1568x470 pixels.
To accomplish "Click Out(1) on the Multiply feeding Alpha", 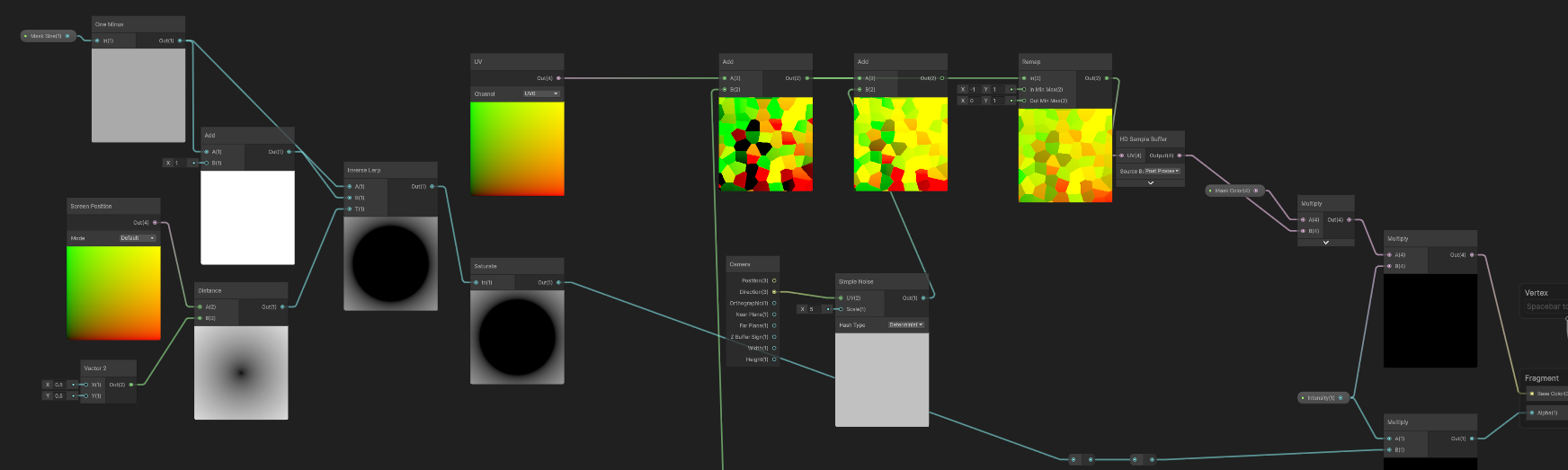I will pos(1472,439).
